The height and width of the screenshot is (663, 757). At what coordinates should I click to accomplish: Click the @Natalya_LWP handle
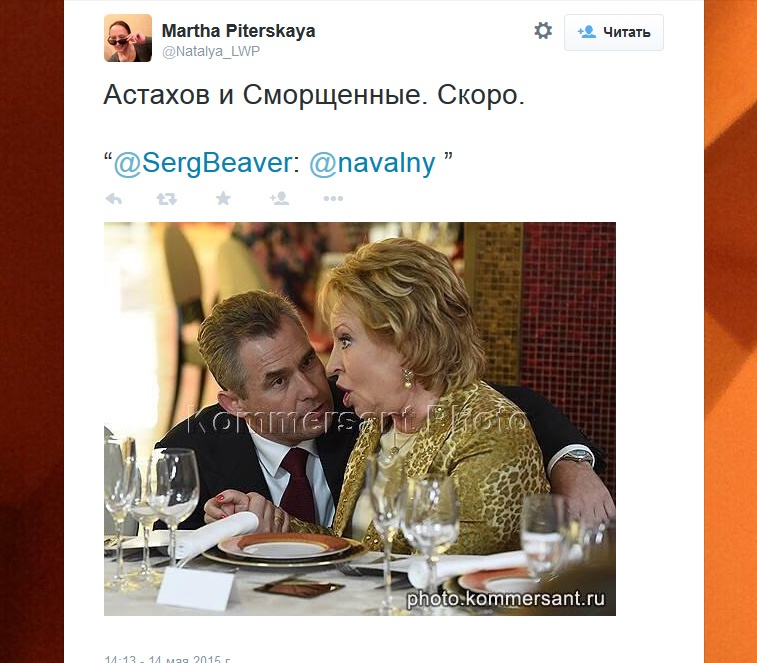(211, 51)
